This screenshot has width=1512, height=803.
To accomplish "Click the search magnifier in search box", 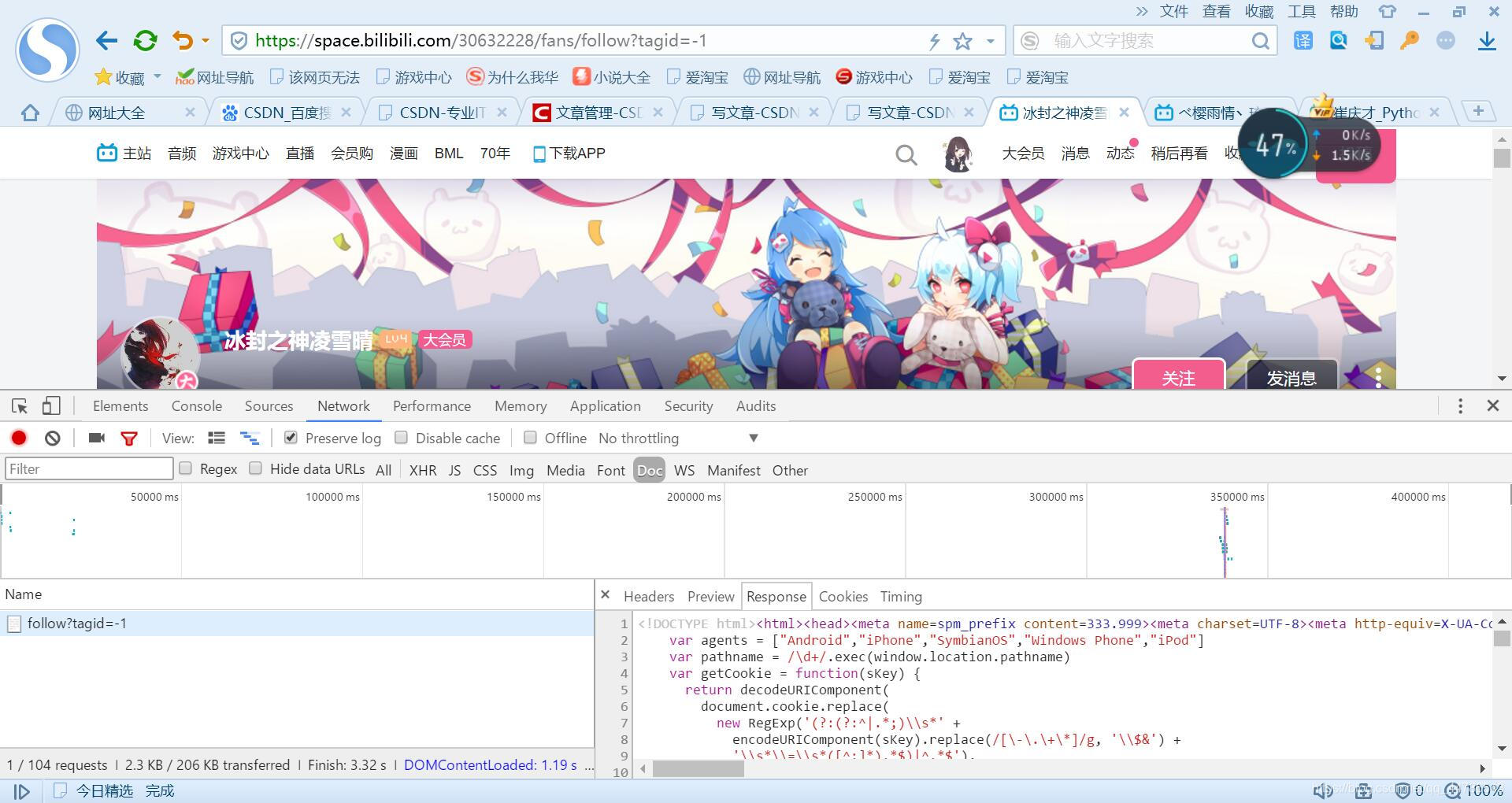I will click(x=1260, y=41).
